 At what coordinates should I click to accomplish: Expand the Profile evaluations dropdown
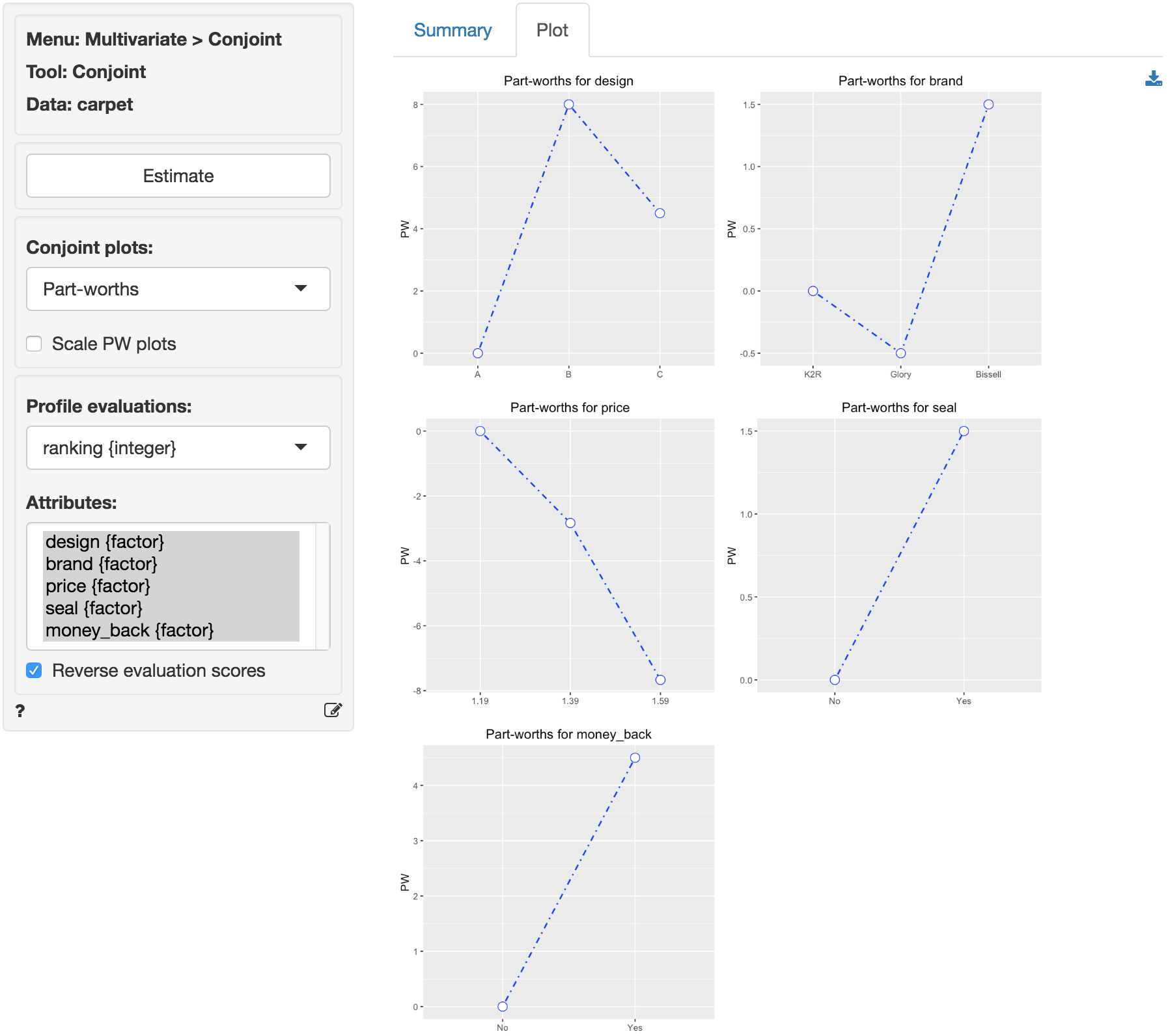tap(178, 448)
